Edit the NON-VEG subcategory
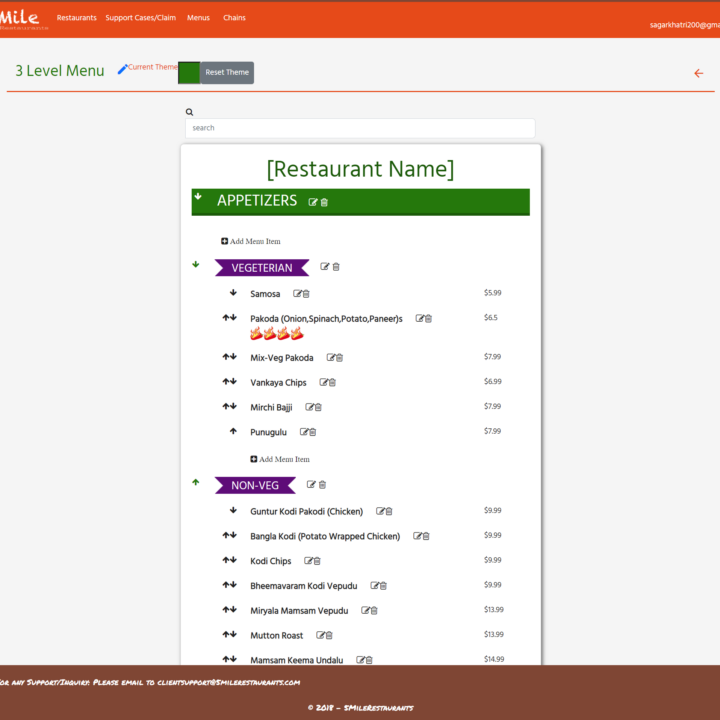Image resolution: width=720 pixels, height=720 pixels. 311,484
